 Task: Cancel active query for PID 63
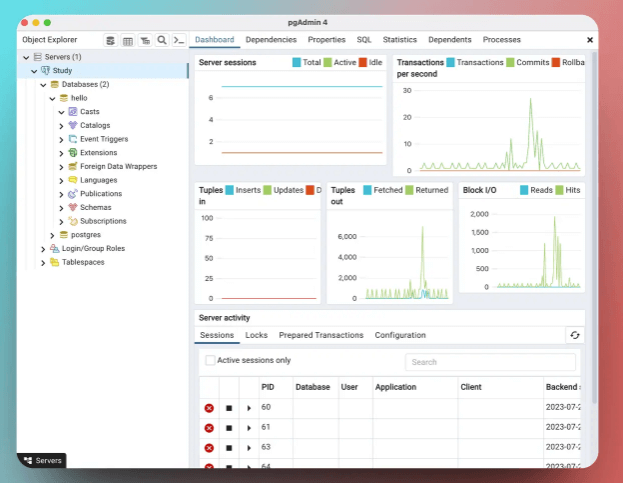229,448
